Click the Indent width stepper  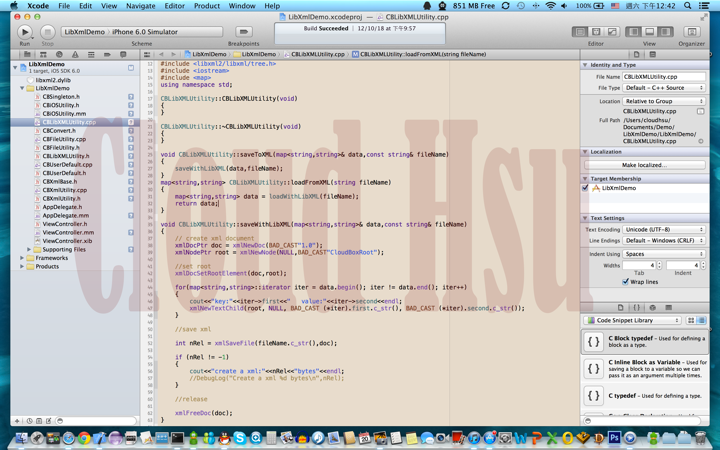703,265
